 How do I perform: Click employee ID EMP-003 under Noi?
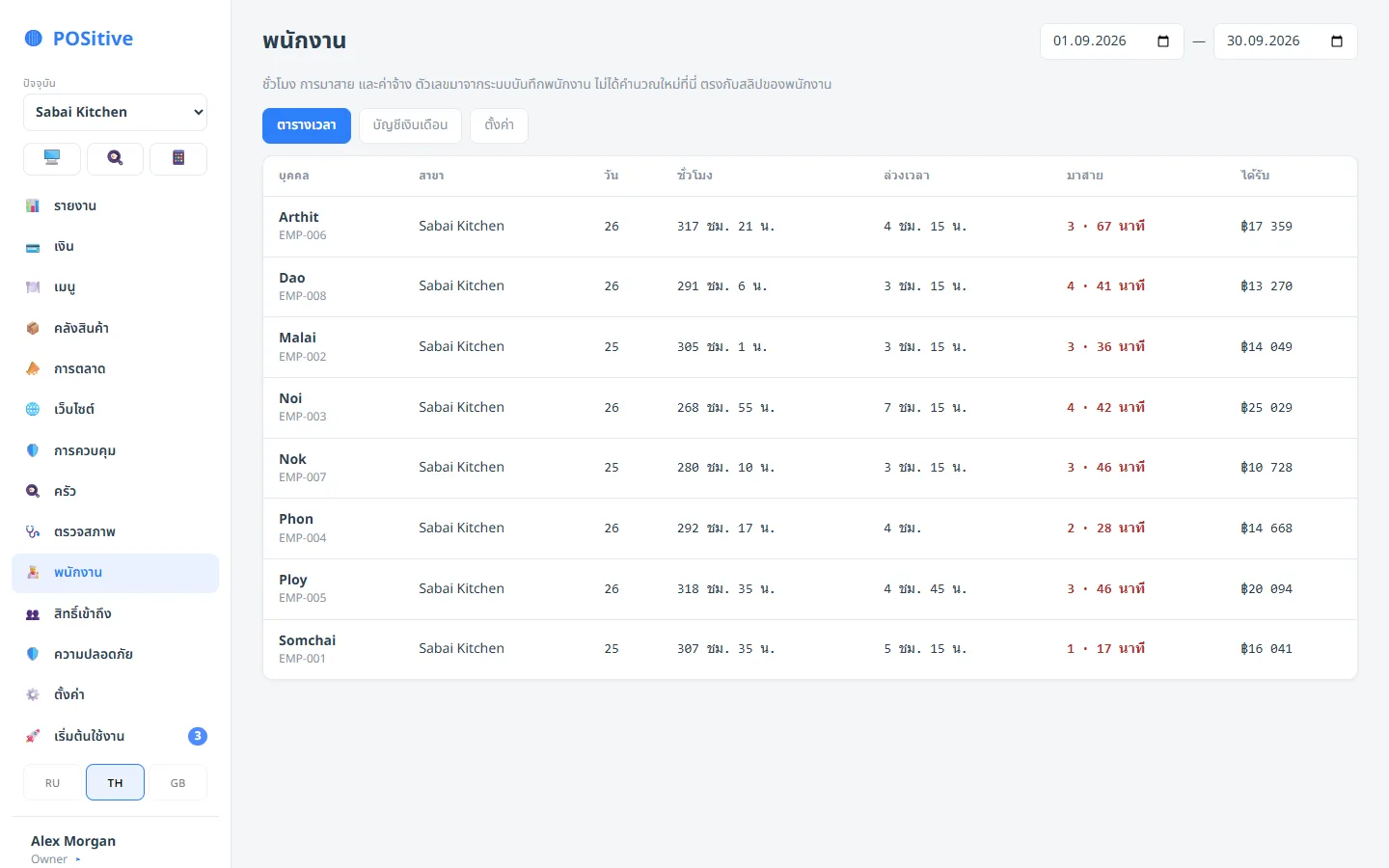303,417
